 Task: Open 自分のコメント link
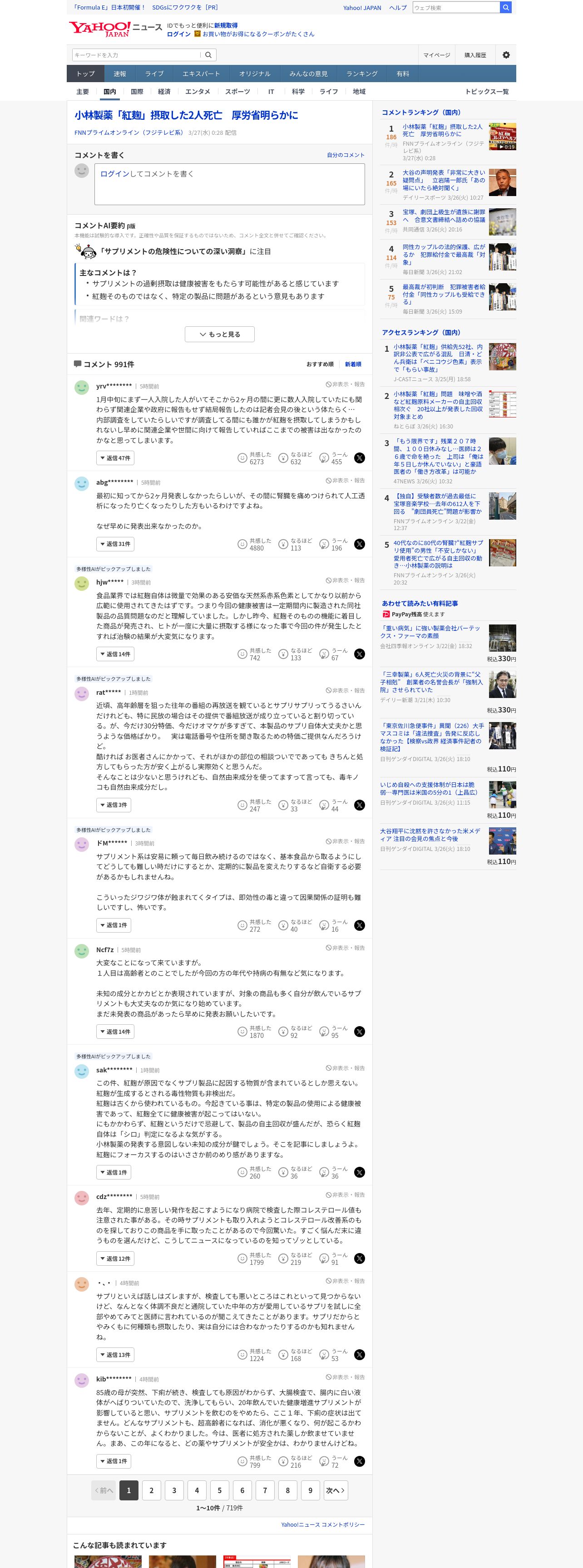[346, 155]
